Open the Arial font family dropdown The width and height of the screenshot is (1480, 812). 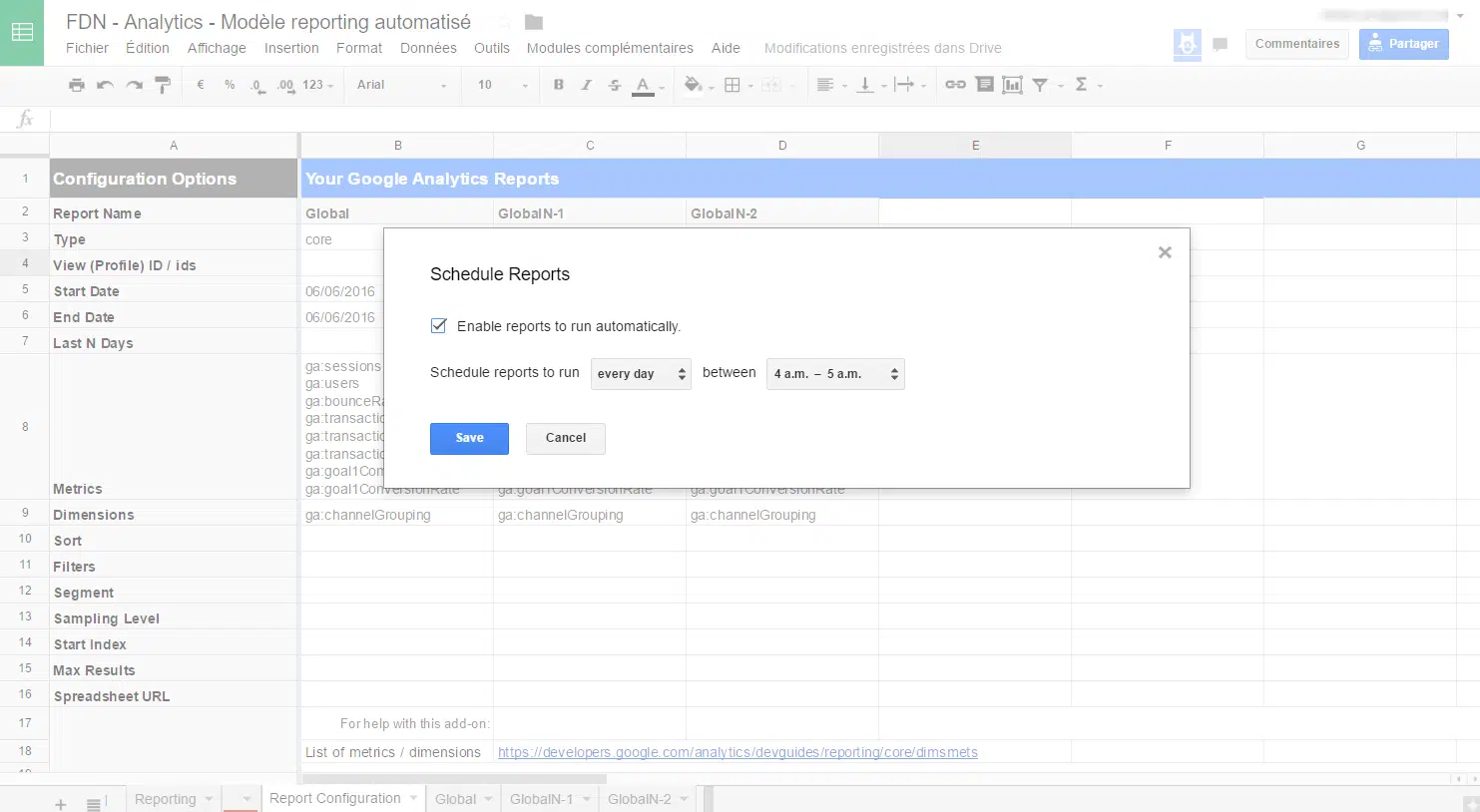401,85
